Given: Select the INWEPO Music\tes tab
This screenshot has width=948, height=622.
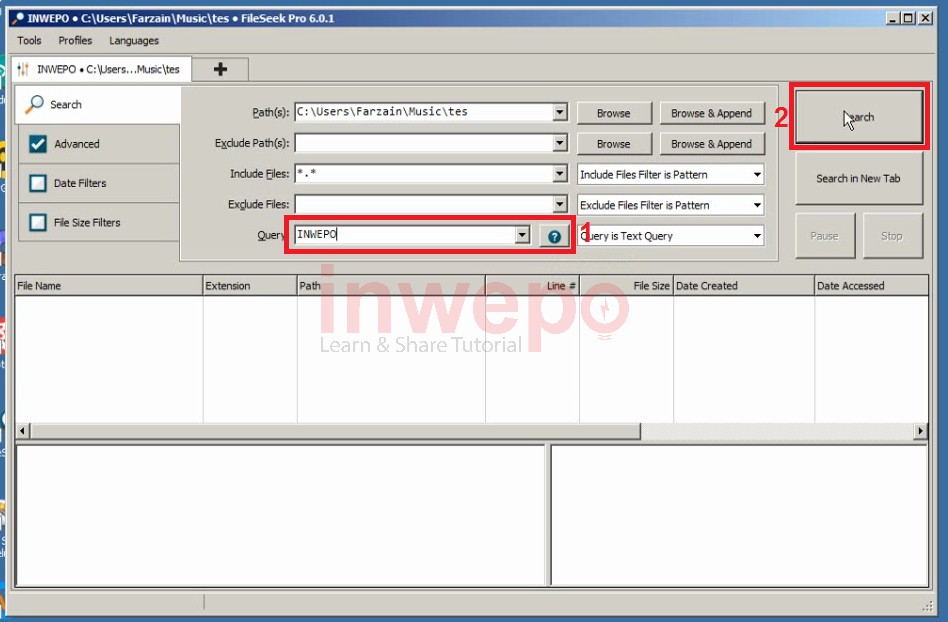Looking at the screenshot, I should pos(102,70).
